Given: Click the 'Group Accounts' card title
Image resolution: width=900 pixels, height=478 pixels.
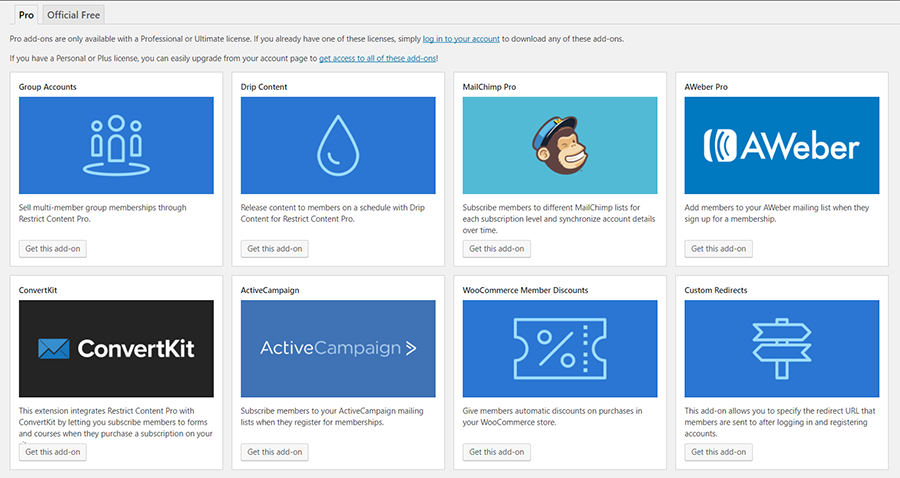Looking at the screenshot, I should (48, 87).
